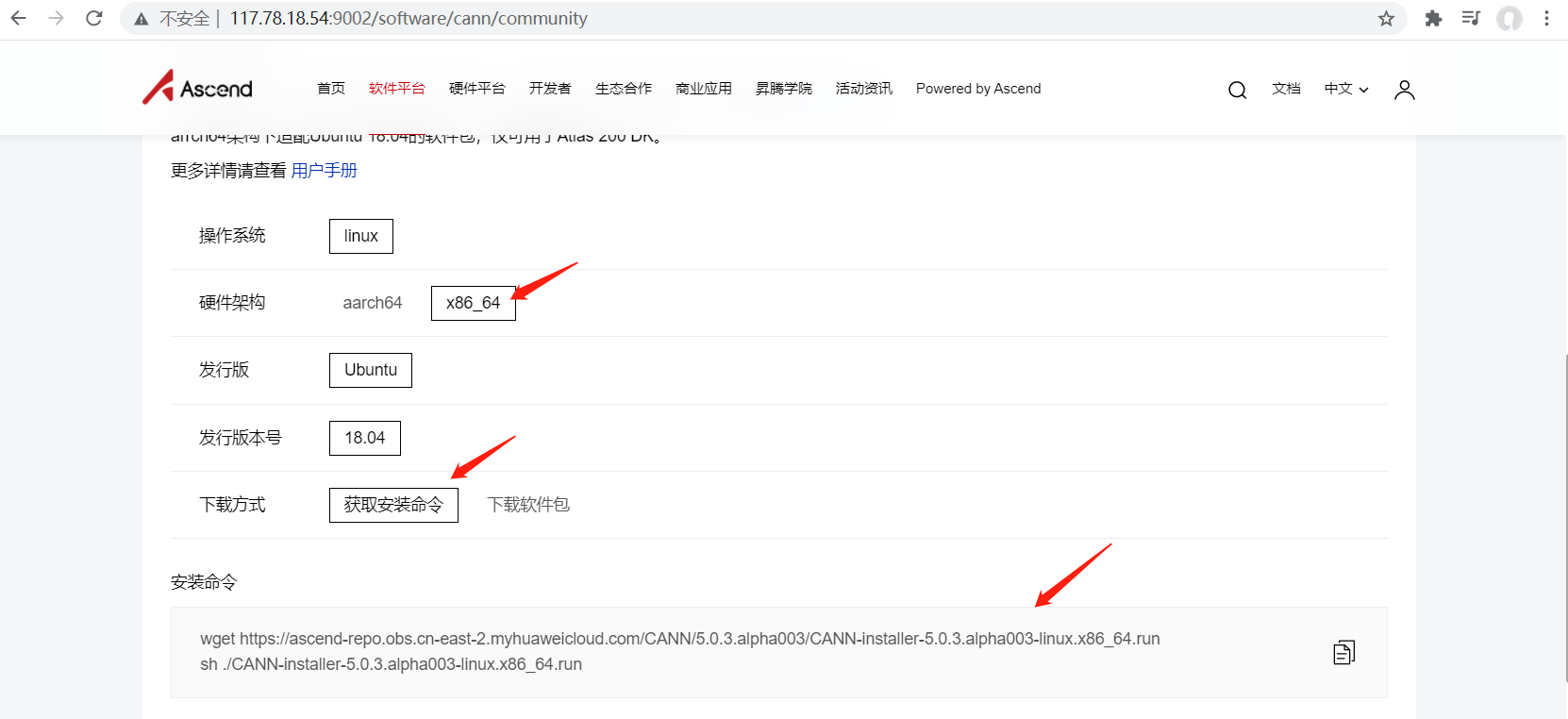Select the x86_64 architecture option
The height and width of the screenshot is (719, 1568).
[x=474, y=303]
